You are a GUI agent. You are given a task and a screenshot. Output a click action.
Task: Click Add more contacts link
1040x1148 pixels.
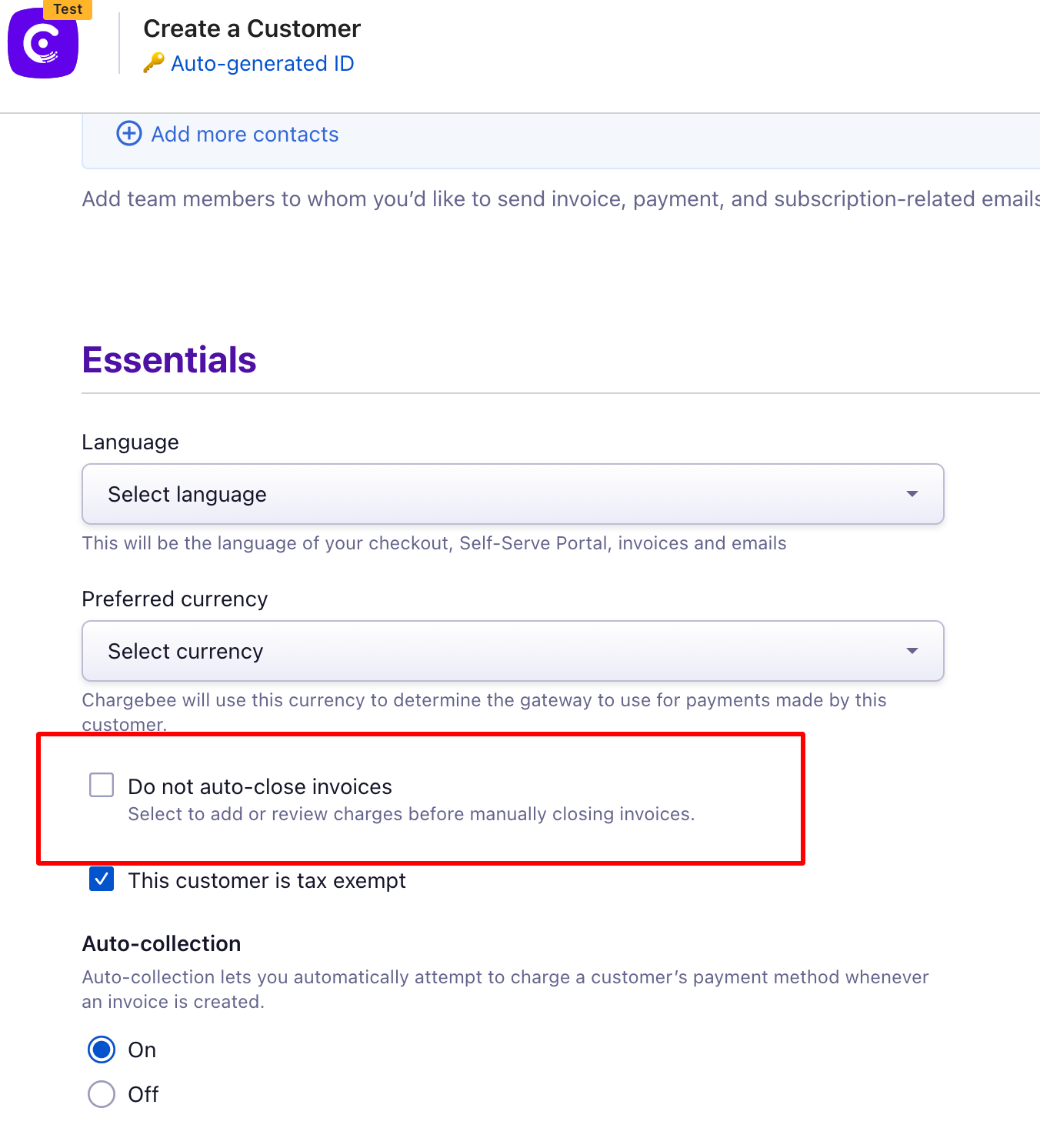(x=245, y=134)
